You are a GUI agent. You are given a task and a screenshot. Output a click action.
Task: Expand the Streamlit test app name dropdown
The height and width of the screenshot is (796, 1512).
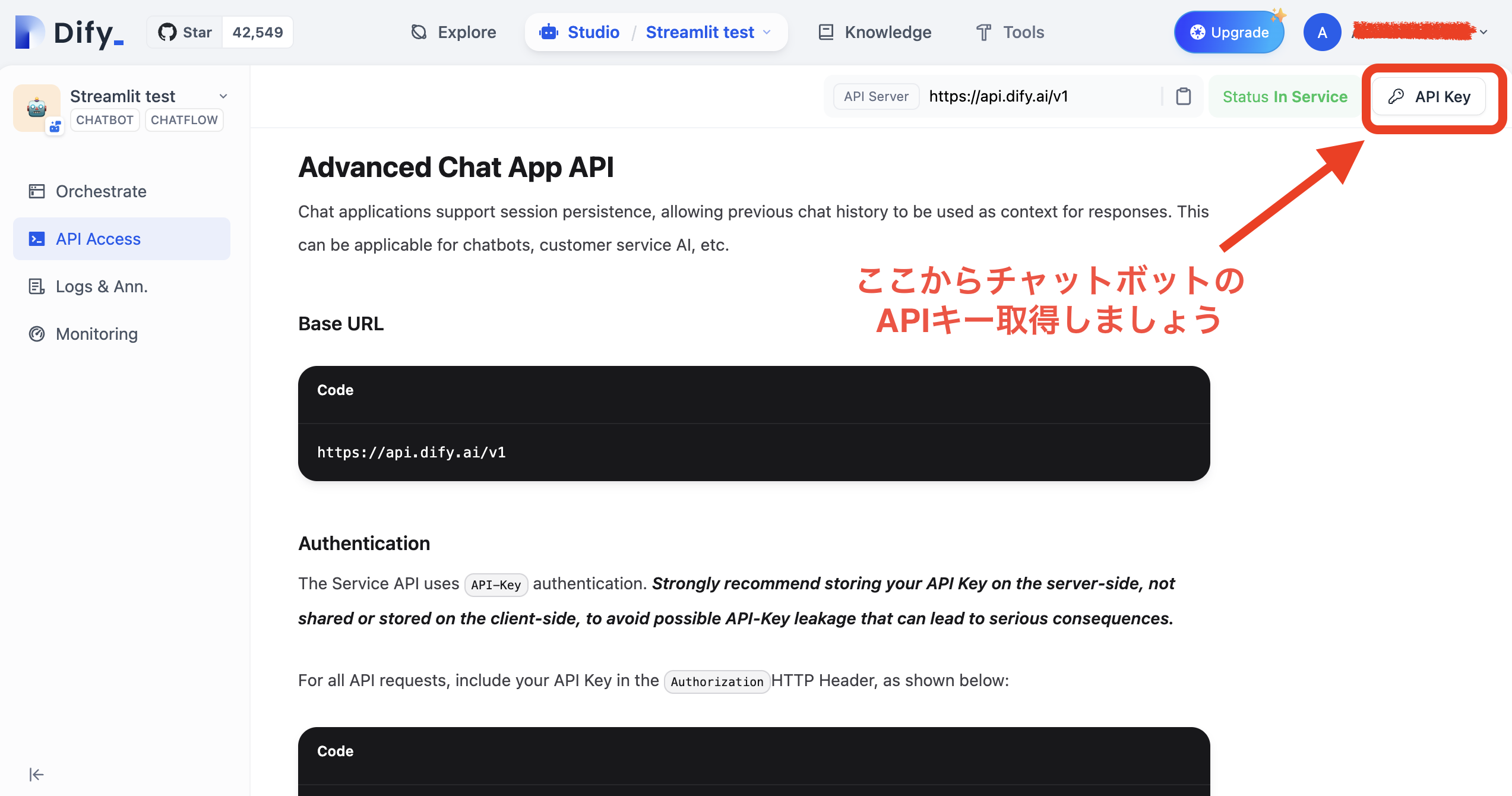tap(223, 96)
